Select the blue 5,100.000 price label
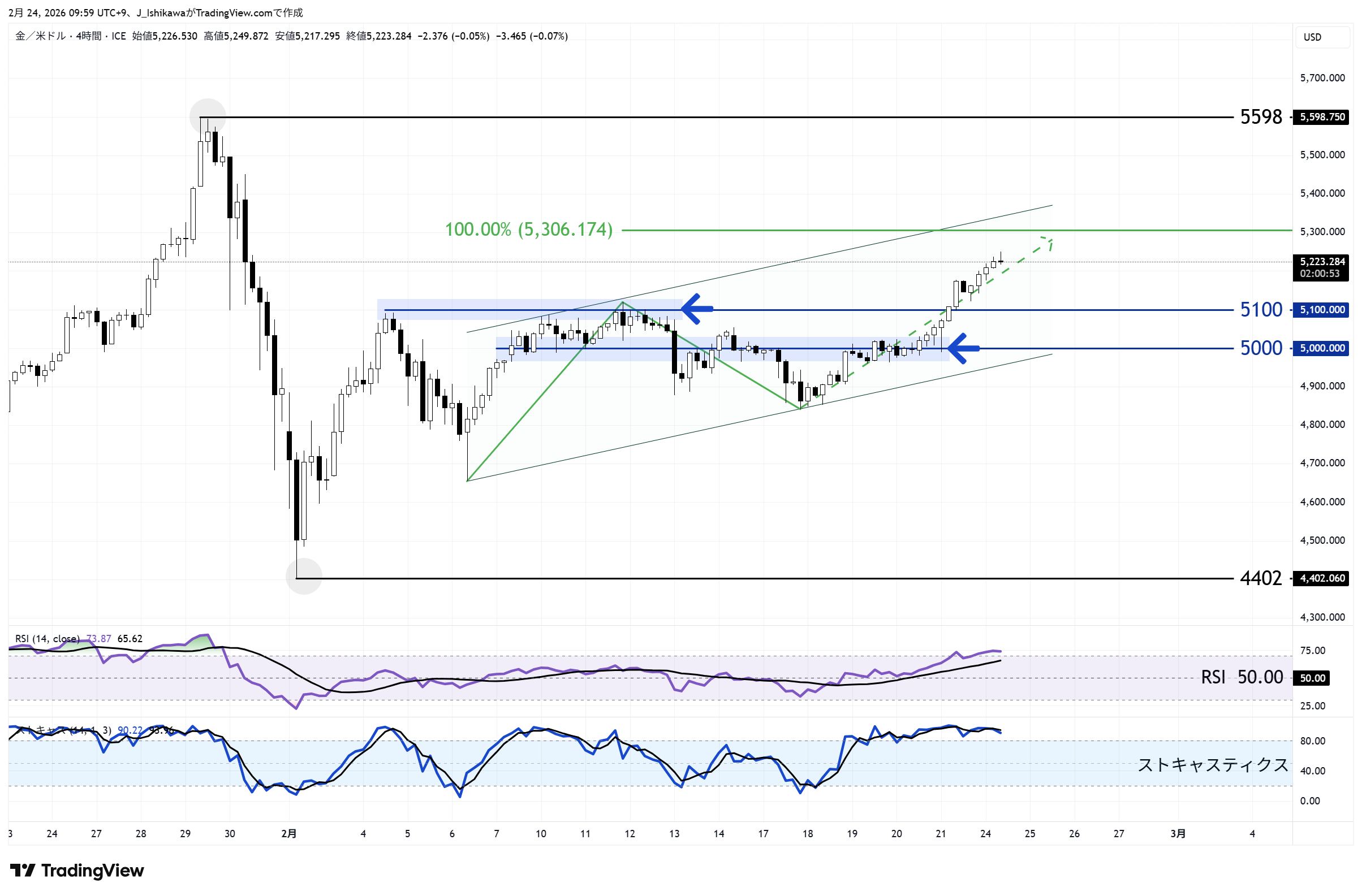Image resolution: width=1362 pixels, height=896 pixels. coord(1321,309)
